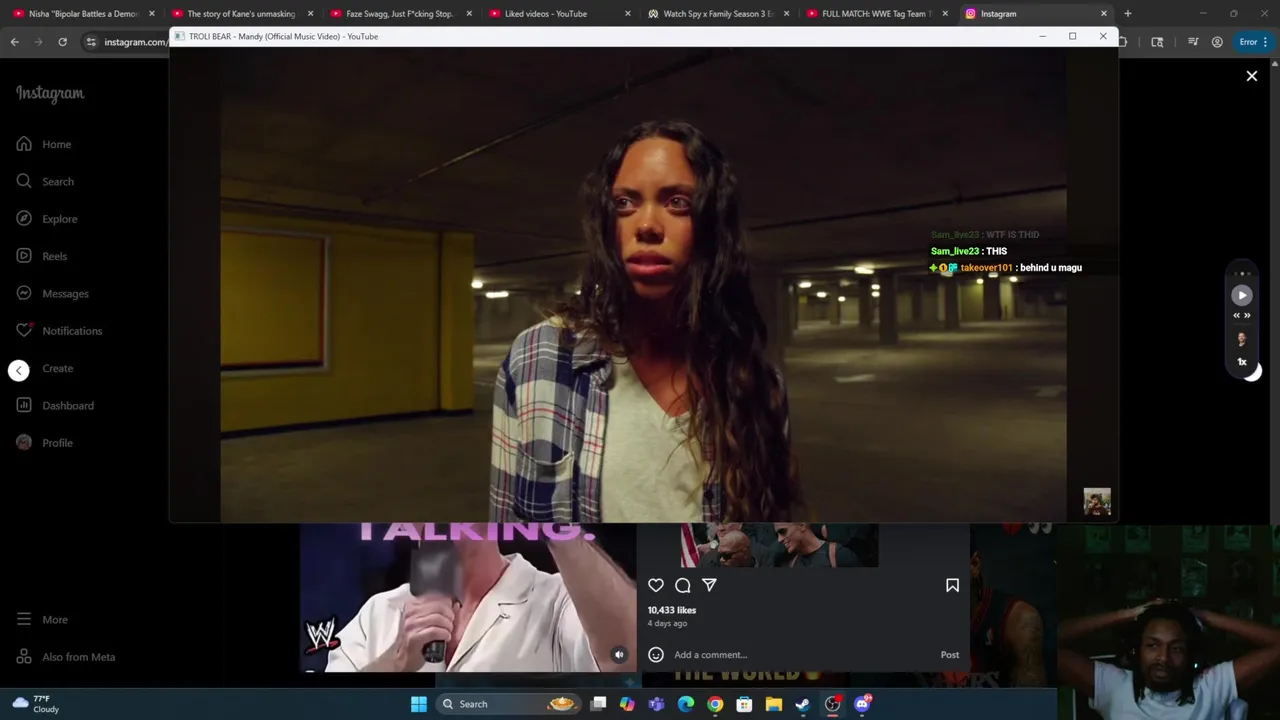This screenshot has height=720, width=1280.
Task: Reload the Instagram page
Action: click(62, 42)
